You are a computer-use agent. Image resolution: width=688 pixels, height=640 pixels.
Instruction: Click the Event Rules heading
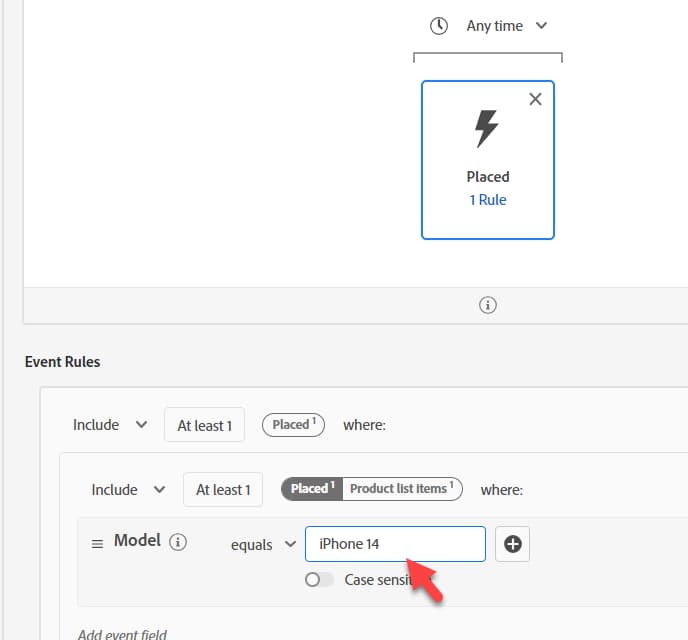coord(62,361)
